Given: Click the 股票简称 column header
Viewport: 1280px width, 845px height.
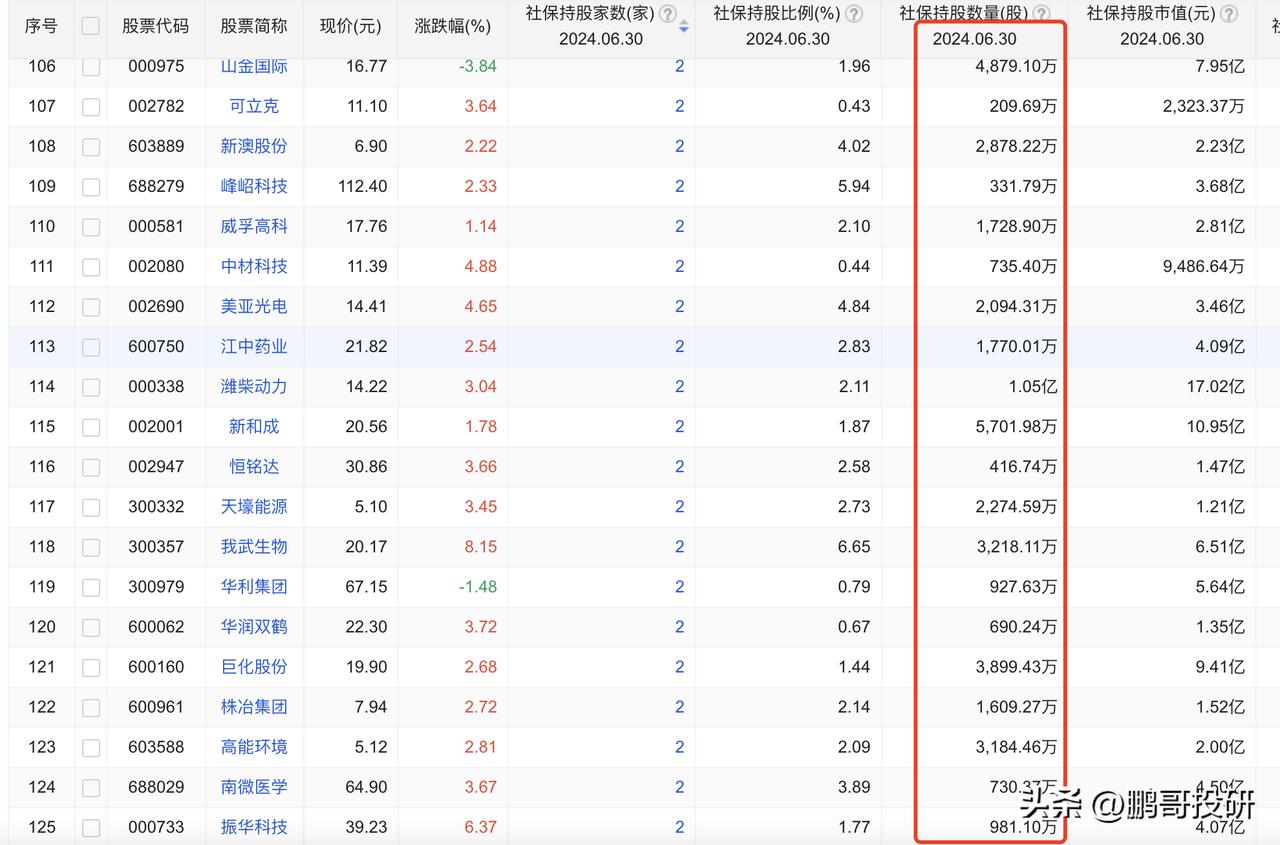Looking at the screenshot, I should [254, 26].
